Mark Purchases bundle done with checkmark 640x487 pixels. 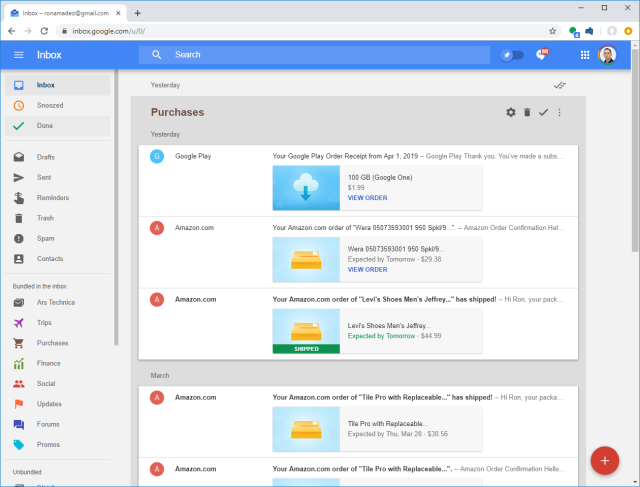pyautogui.click(x=543, y=112)
